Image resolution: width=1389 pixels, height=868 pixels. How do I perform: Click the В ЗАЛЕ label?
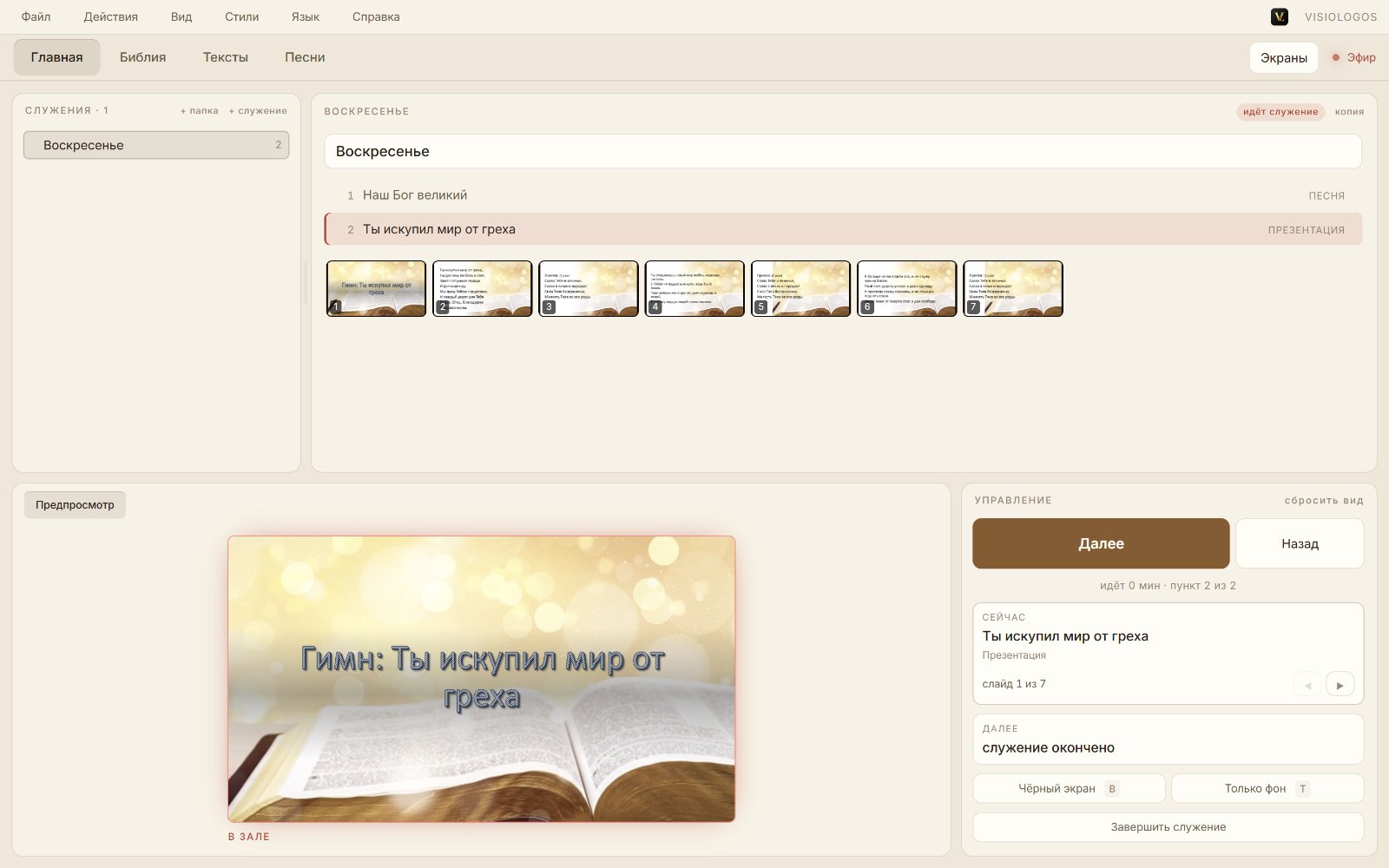pos(249,837)
